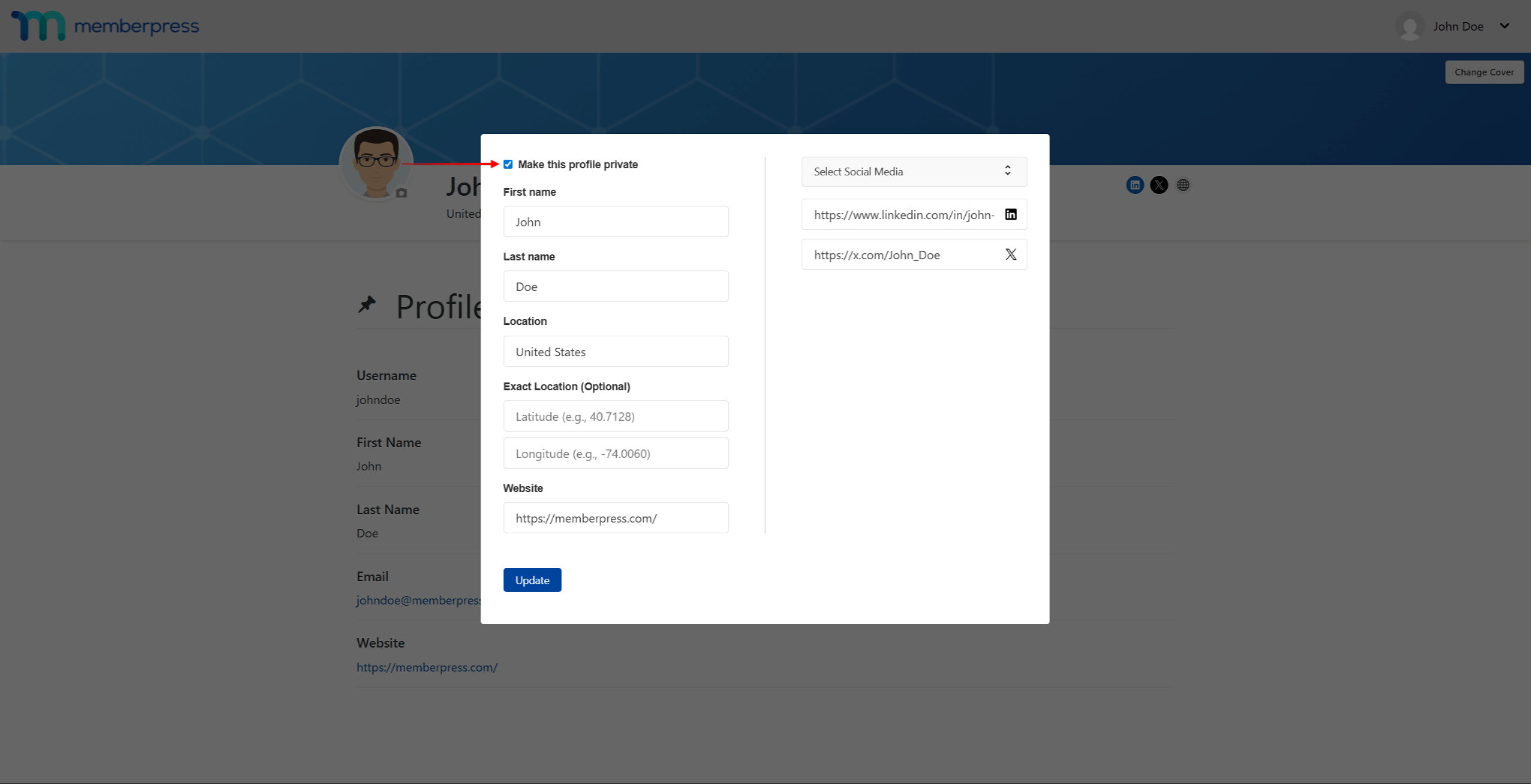Open the memberpress.com website link

427,667
